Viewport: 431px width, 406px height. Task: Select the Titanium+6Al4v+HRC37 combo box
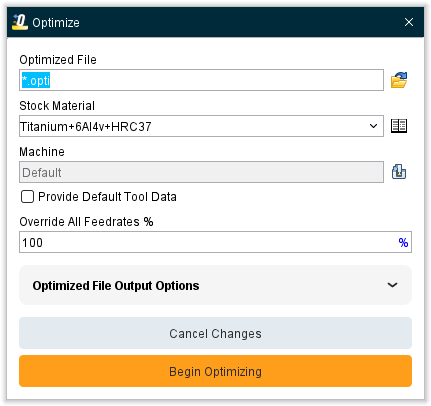click(x=201, y=126)
